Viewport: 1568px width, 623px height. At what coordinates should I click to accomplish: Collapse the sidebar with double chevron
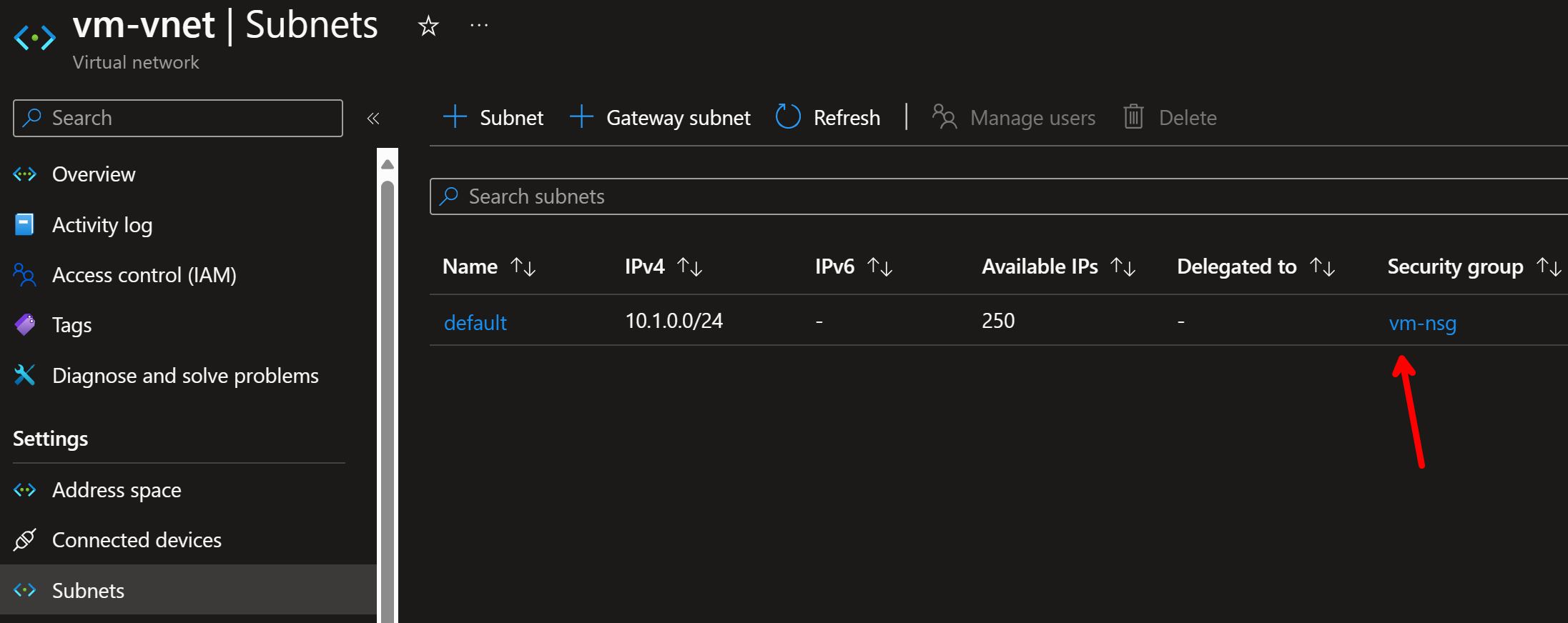pyautogui.click(x=373, y=118)
